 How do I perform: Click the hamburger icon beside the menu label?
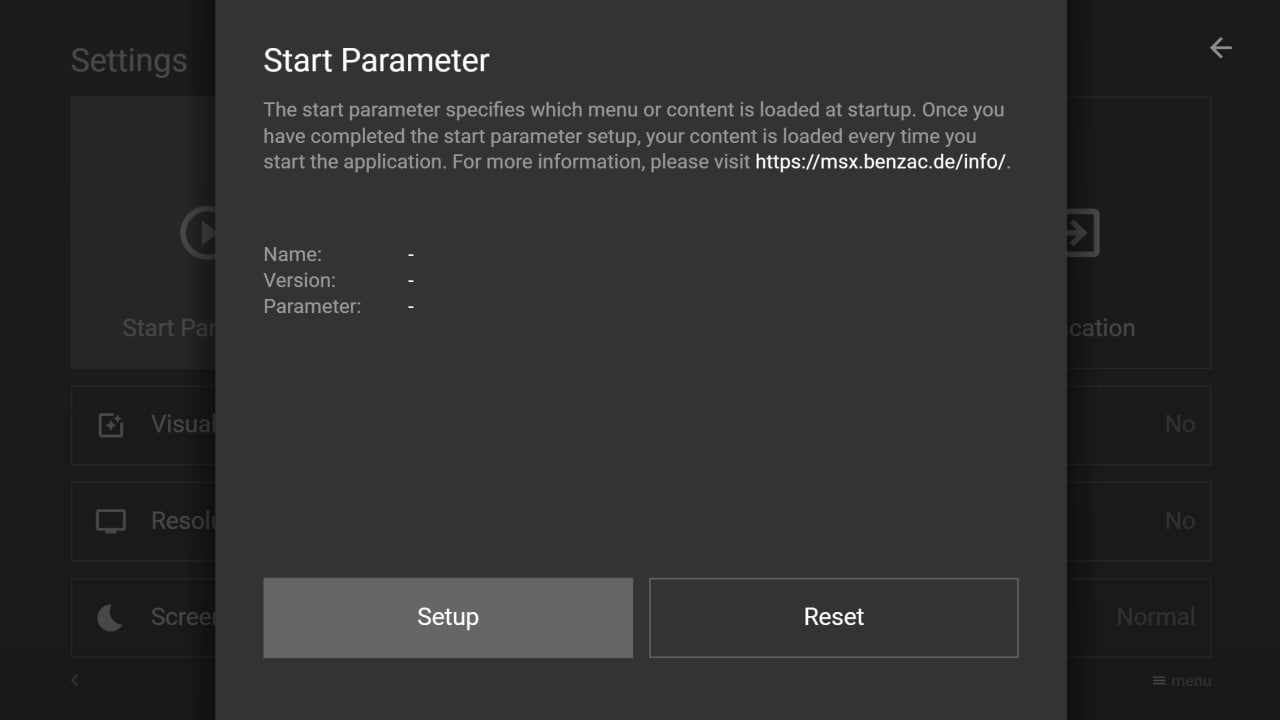click(1159, 681)
